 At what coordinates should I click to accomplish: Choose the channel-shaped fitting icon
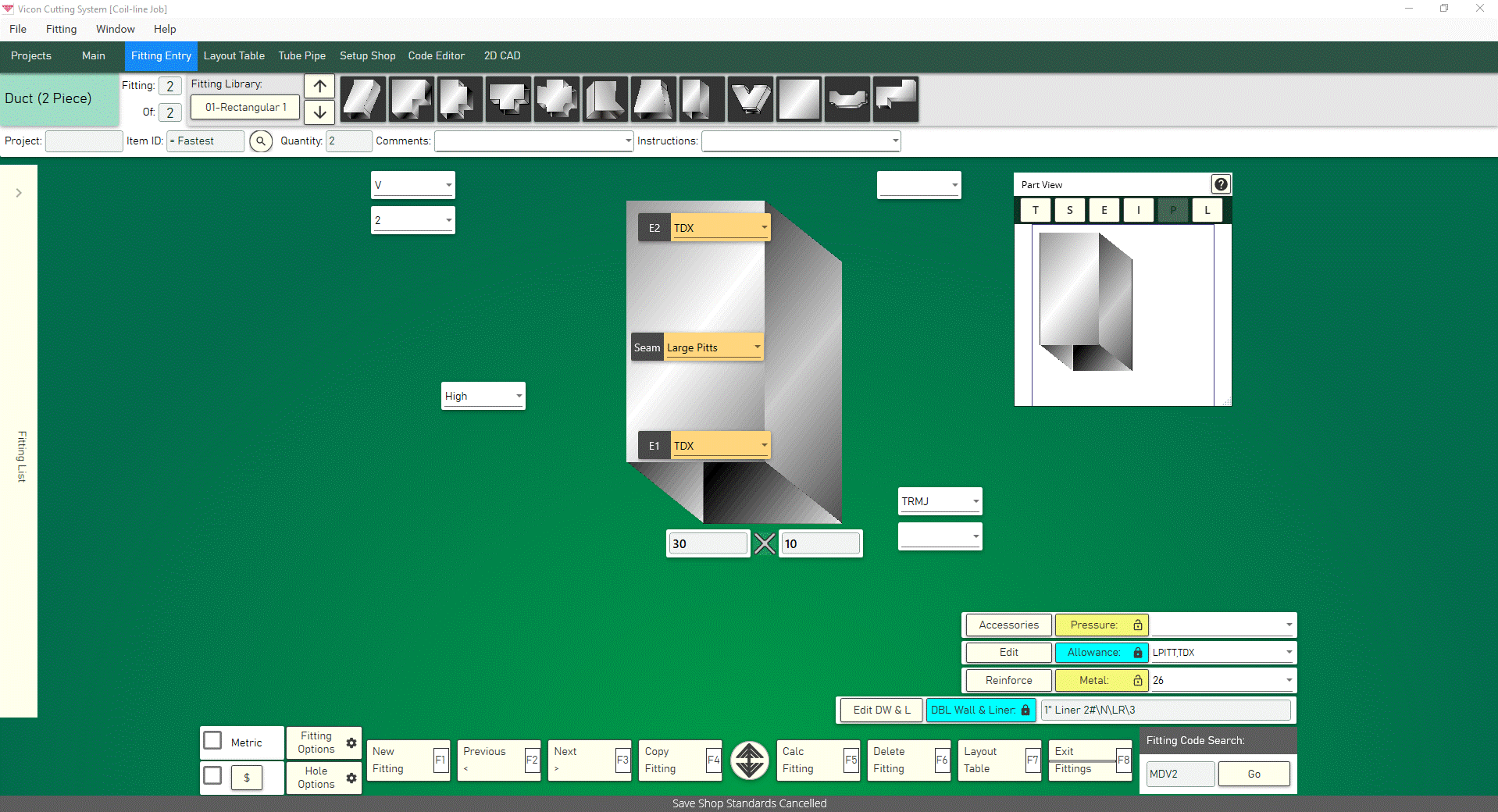click(847, 99)
